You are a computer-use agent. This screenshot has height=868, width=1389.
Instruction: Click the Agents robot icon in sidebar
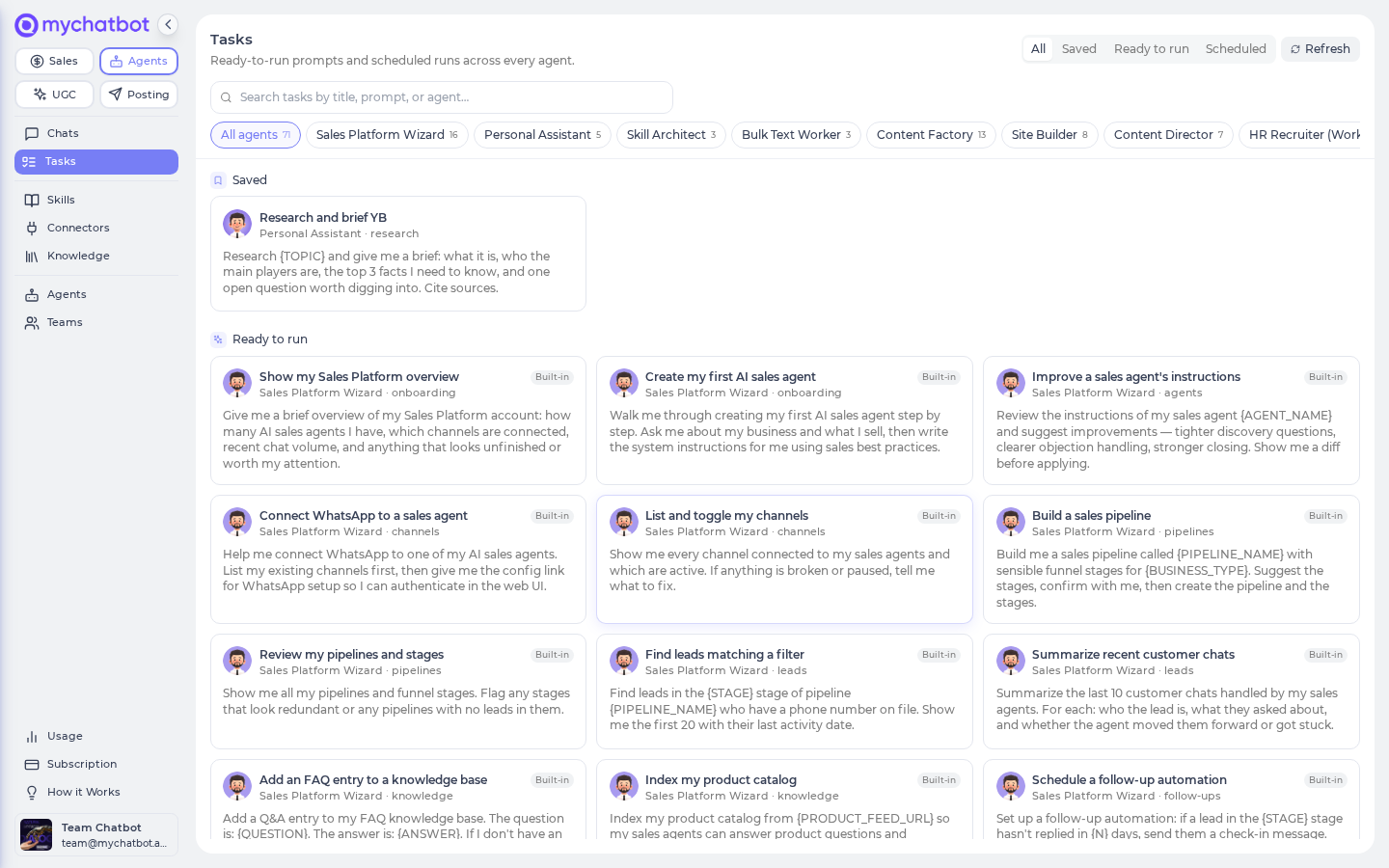[x=32, y=295]
